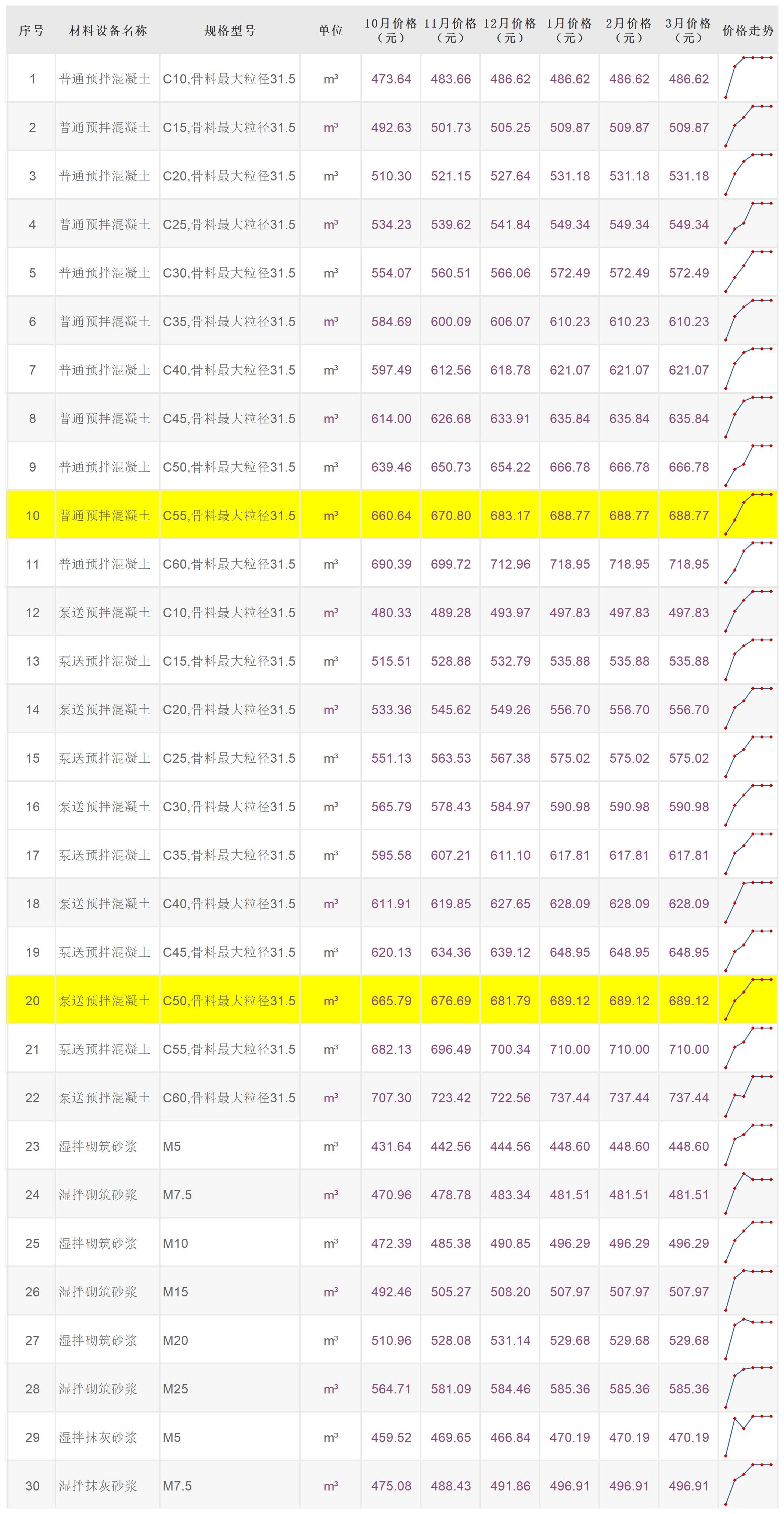Open price trend chart for row 10
The width and height of the screenshot is (784, 1514).
pos(748,515)
